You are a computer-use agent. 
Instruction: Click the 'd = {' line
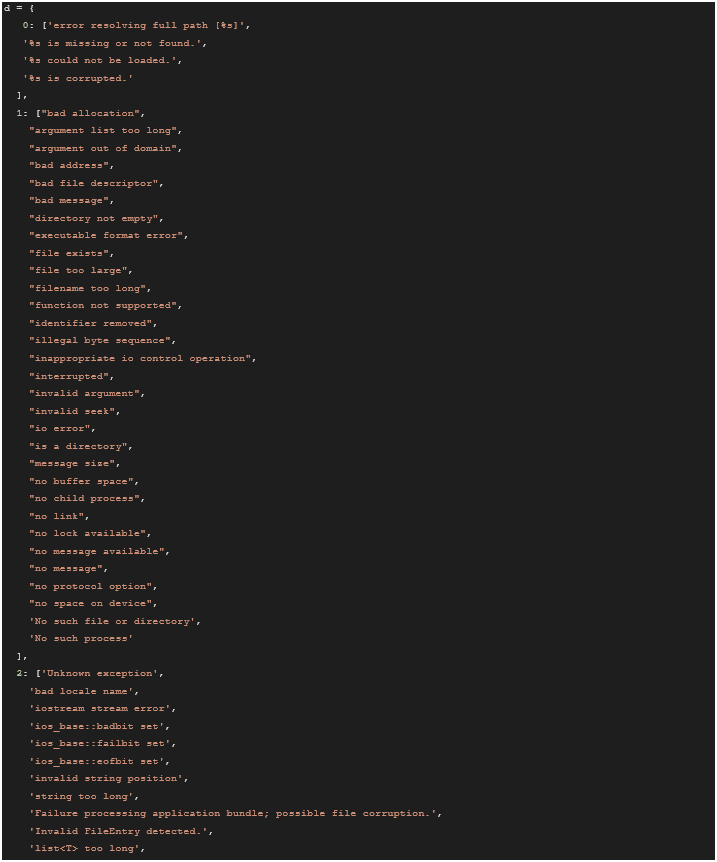(x=19, y=8)
